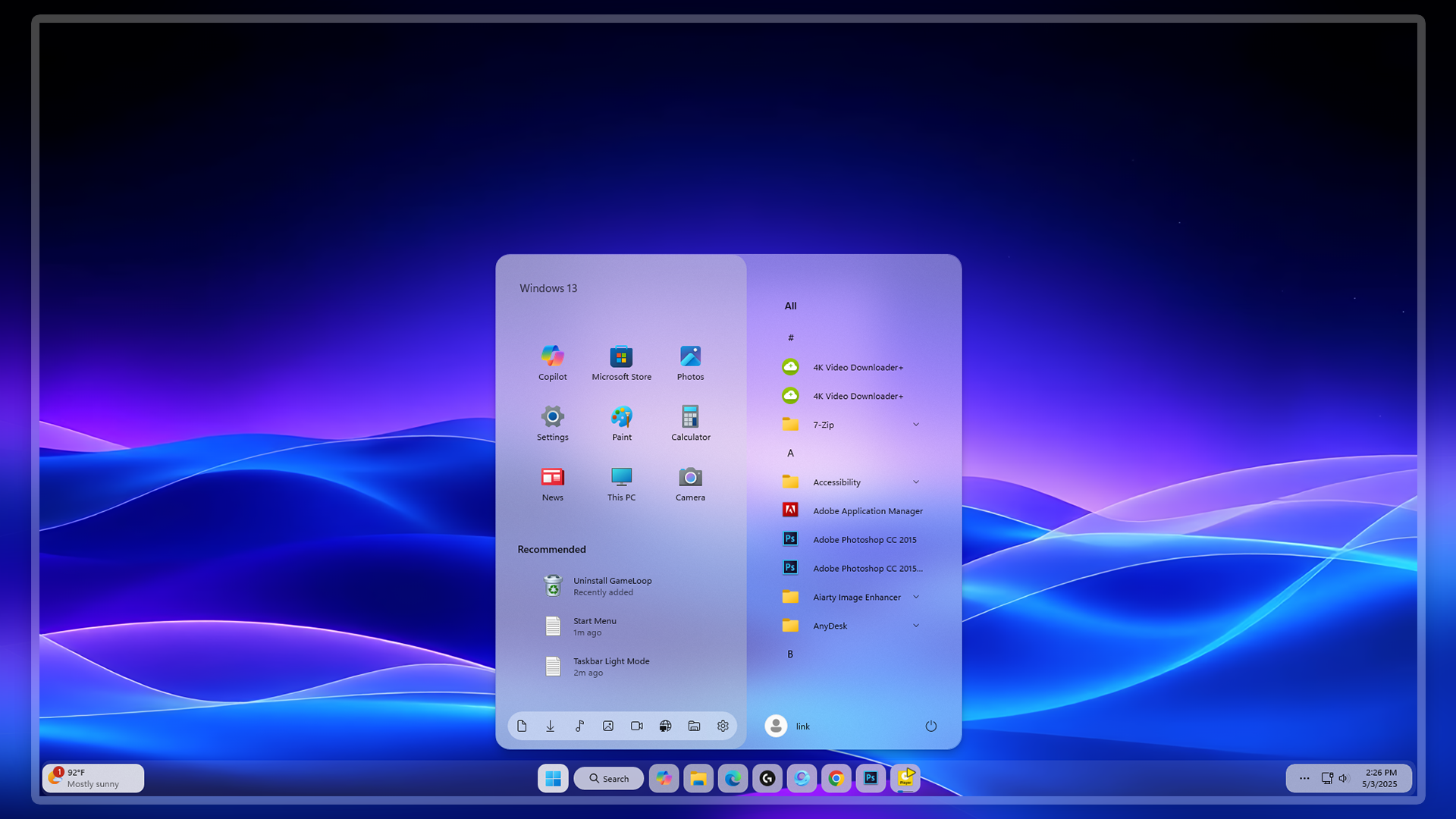
Task: Click the gear icon in Start's bottom bar
Action: pos(723,726)
